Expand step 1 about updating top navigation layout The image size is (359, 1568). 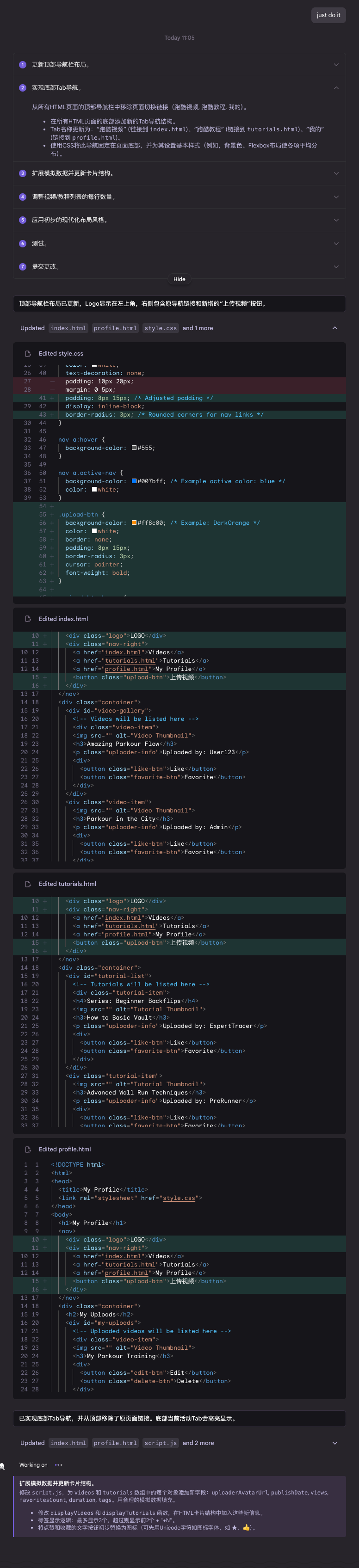[x=336, y=65]
